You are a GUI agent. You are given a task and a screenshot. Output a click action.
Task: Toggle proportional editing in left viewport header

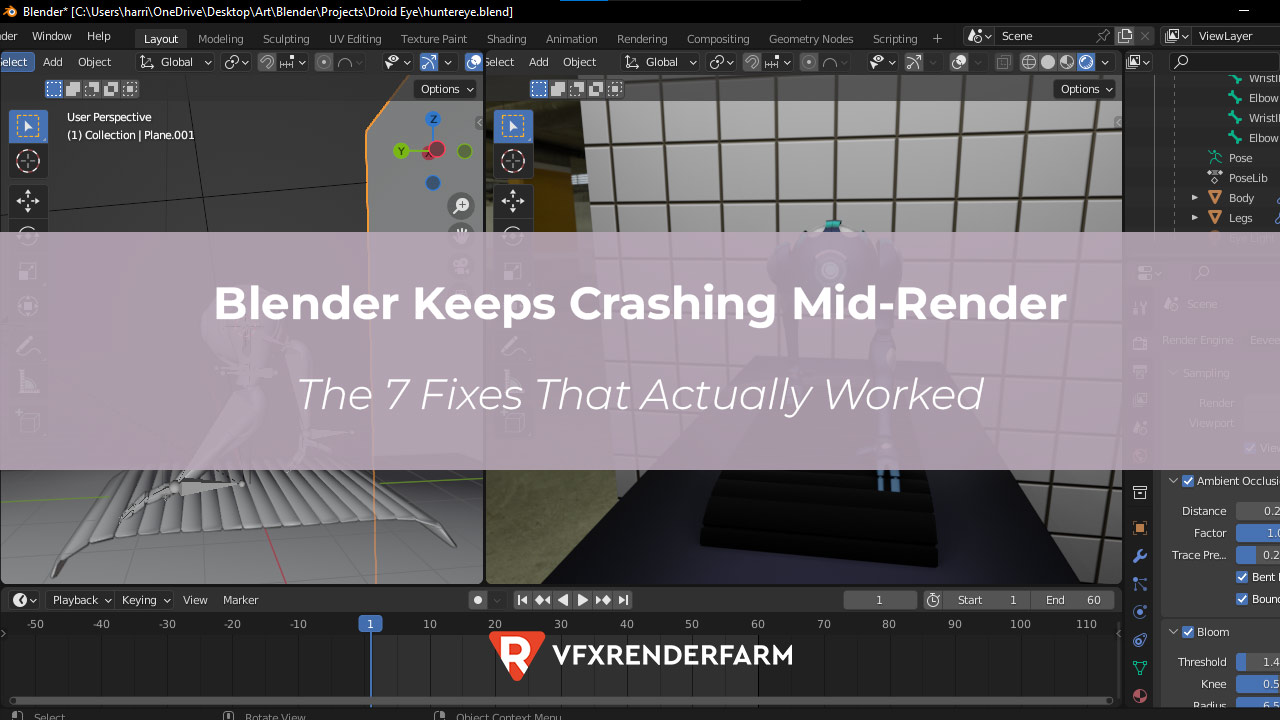point(324,62)
